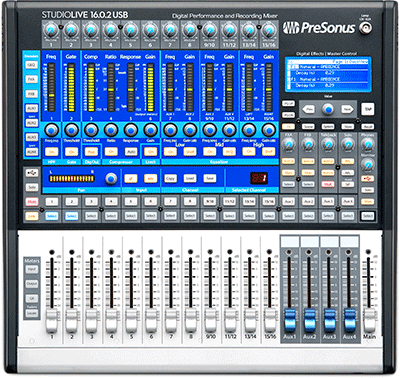400x378 pixels.
Task: Click the channel 3 Select button
Action: click(91, 216)
